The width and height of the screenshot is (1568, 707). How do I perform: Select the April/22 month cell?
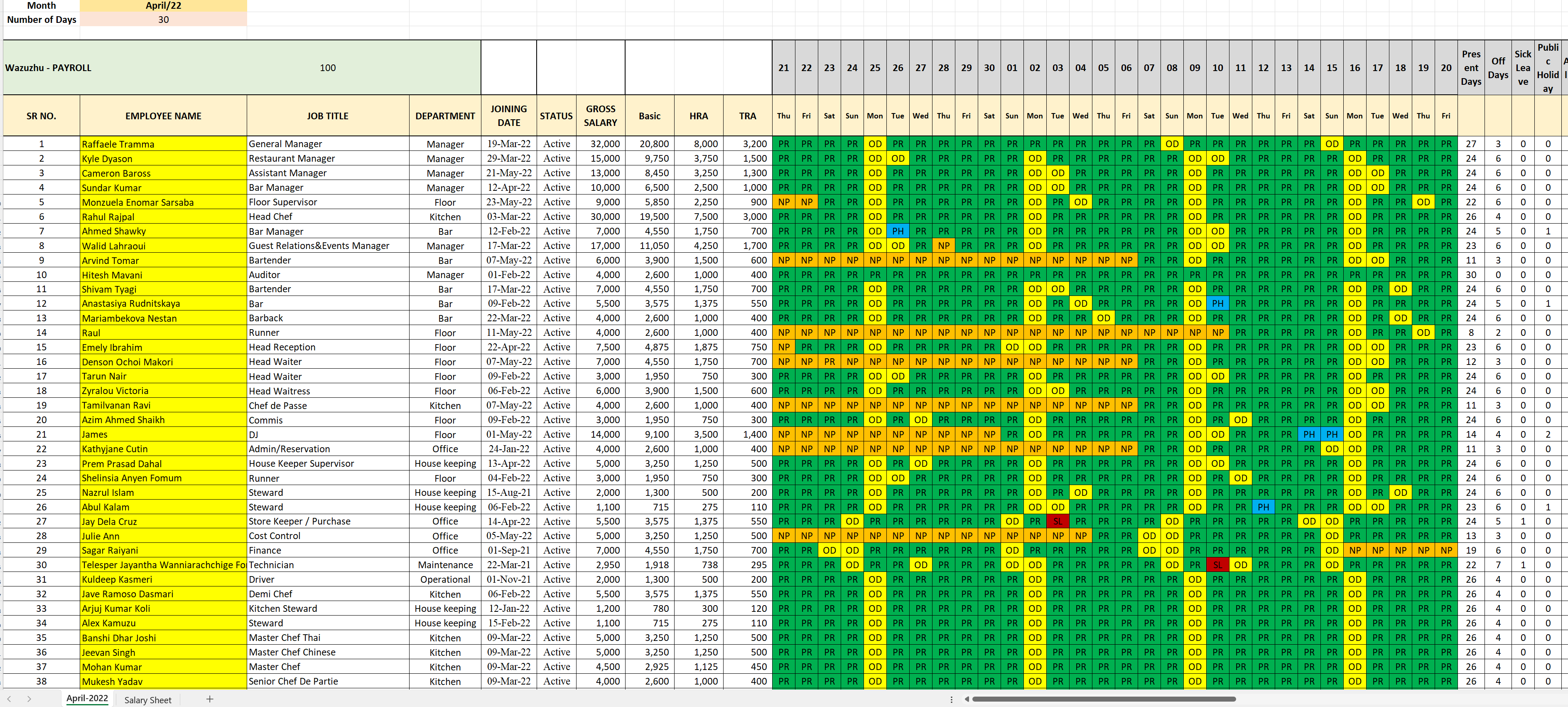point(163,5)
